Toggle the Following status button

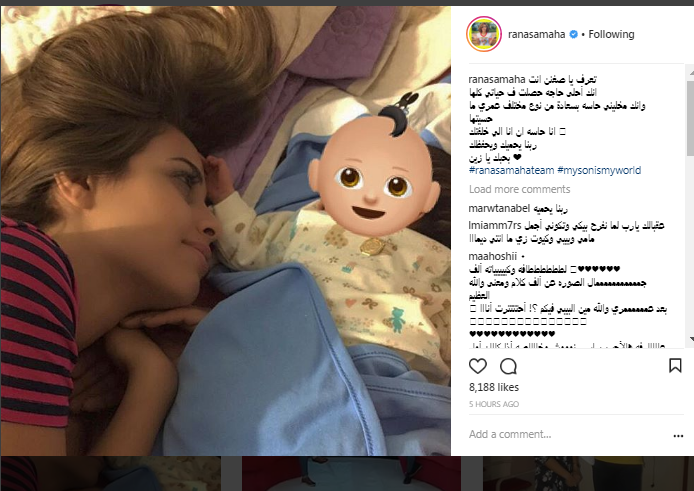point(611,34)
